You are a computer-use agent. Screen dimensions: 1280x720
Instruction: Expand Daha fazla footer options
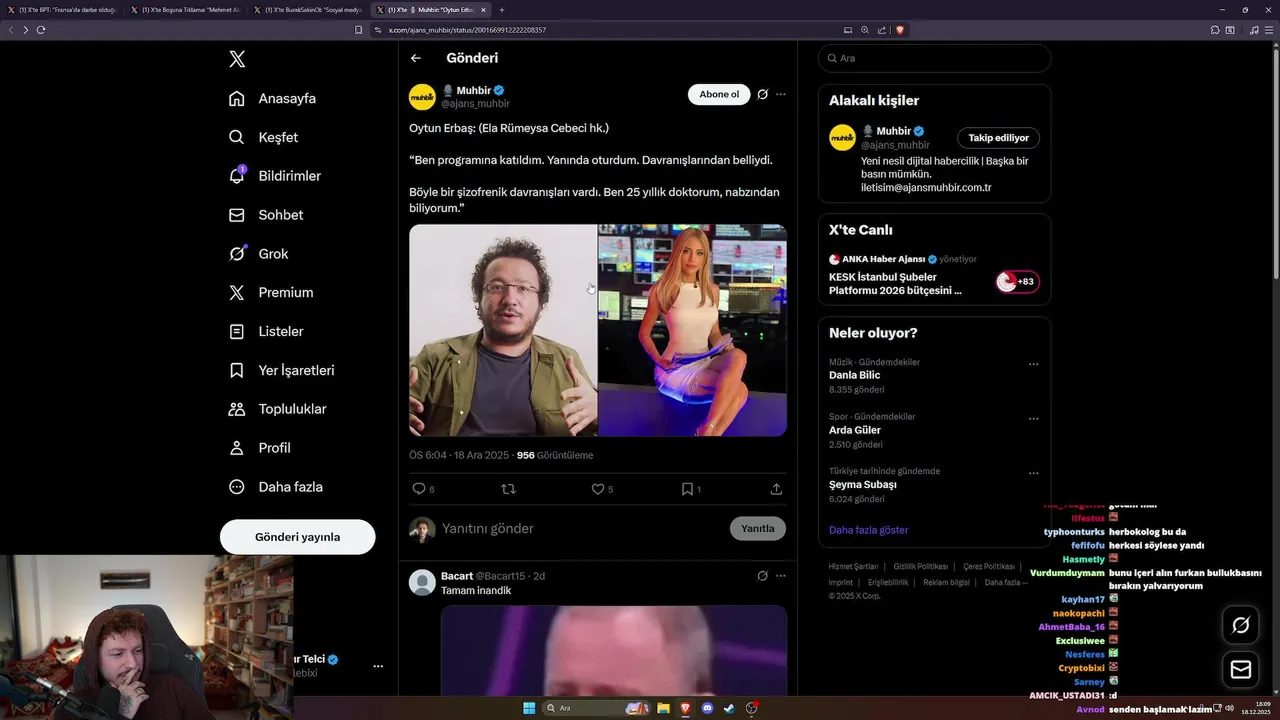[1006, 582]
